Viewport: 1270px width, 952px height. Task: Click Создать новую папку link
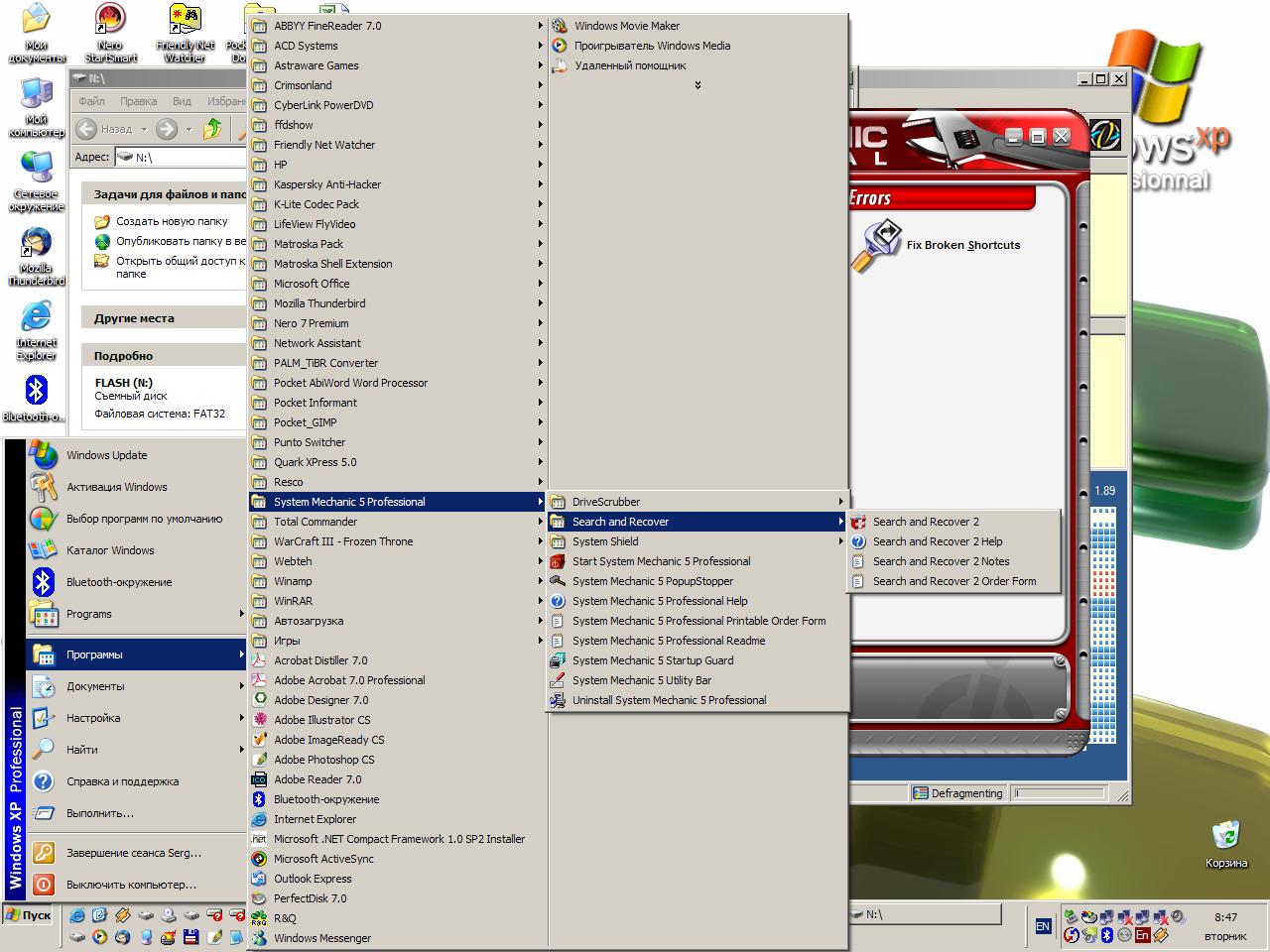point(172,221)
